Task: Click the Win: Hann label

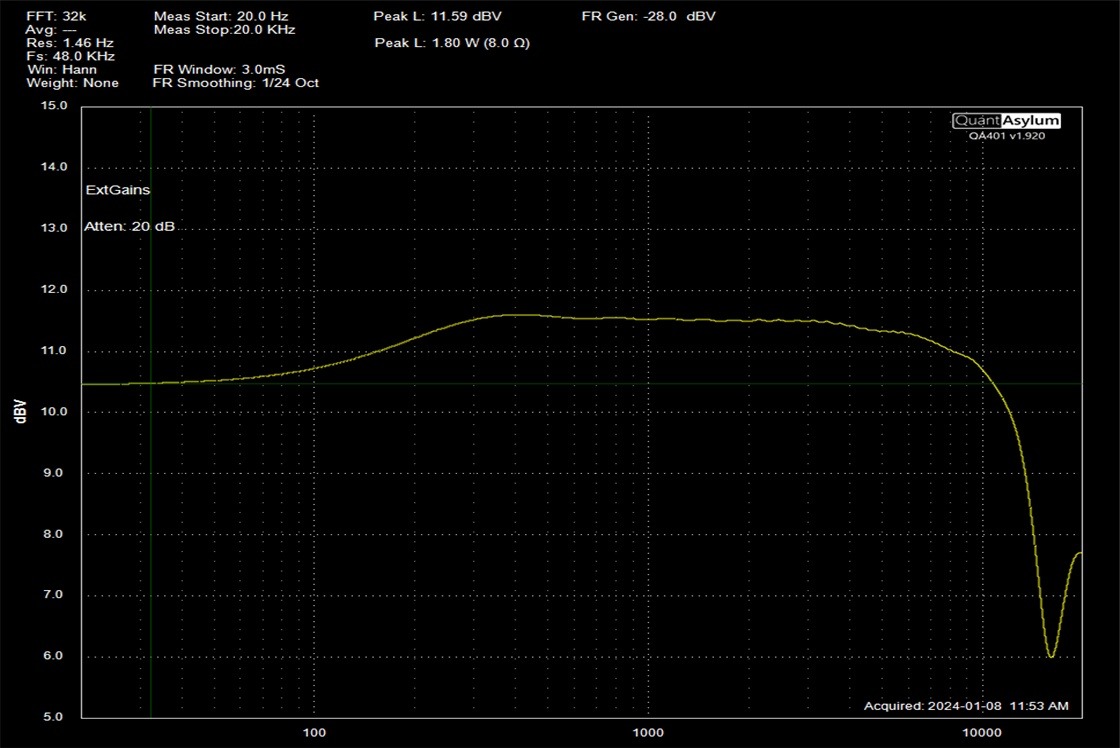Action: (x=61, y=69)
